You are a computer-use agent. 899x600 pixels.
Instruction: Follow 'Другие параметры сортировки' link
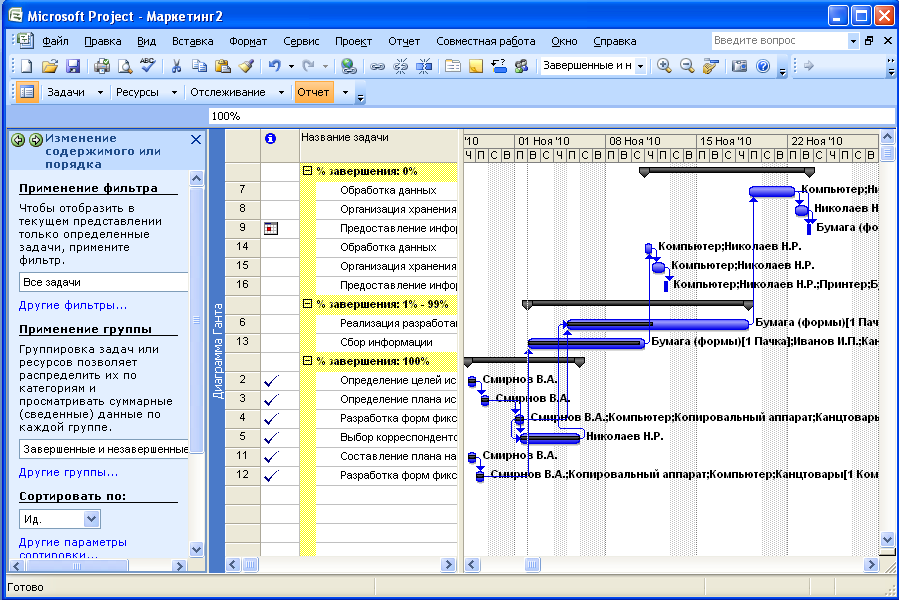click(x=73, y=548)
